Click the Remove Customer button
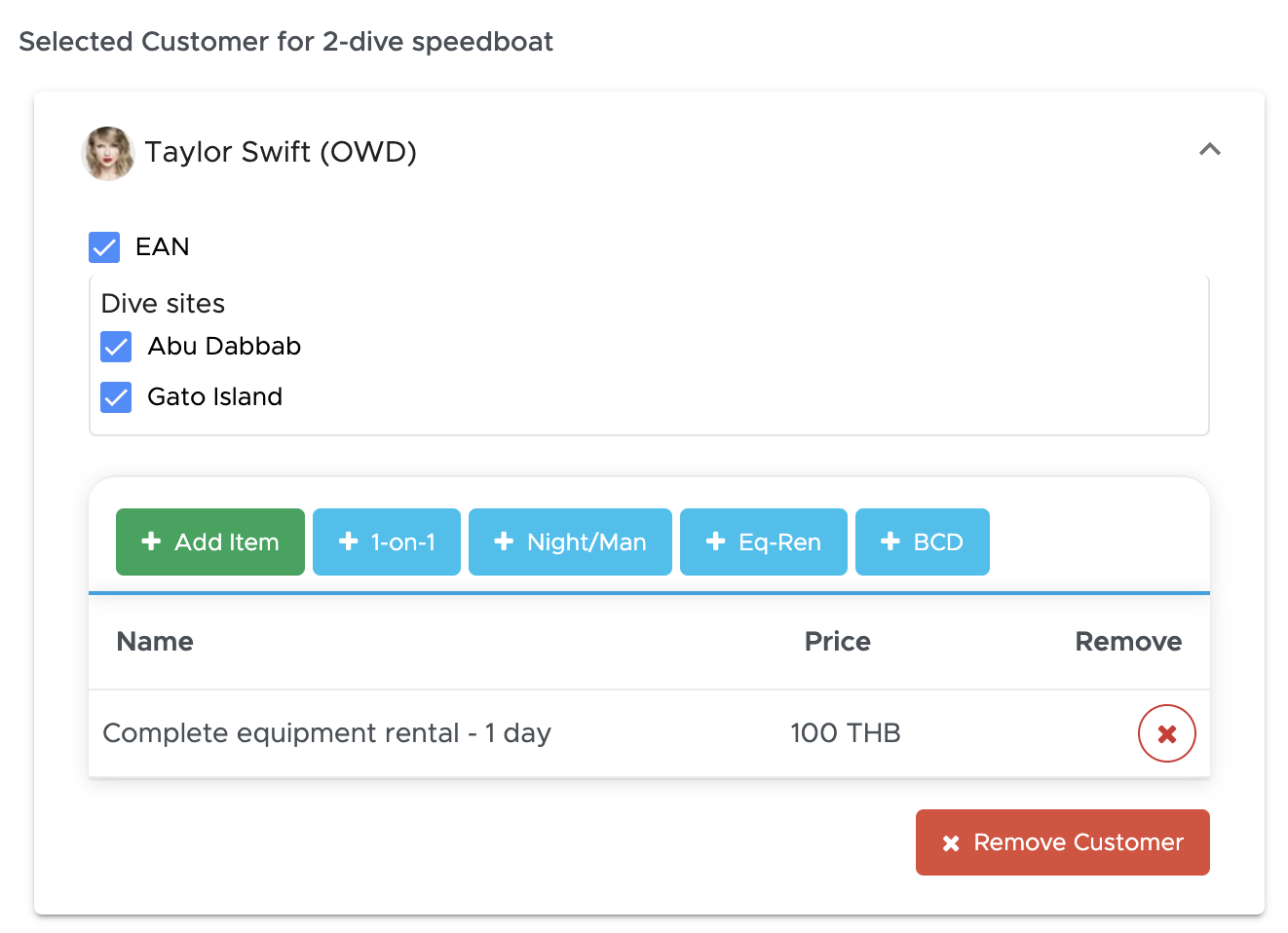The width and height of the screenshot is (1288, 933). coord(1063,842)
